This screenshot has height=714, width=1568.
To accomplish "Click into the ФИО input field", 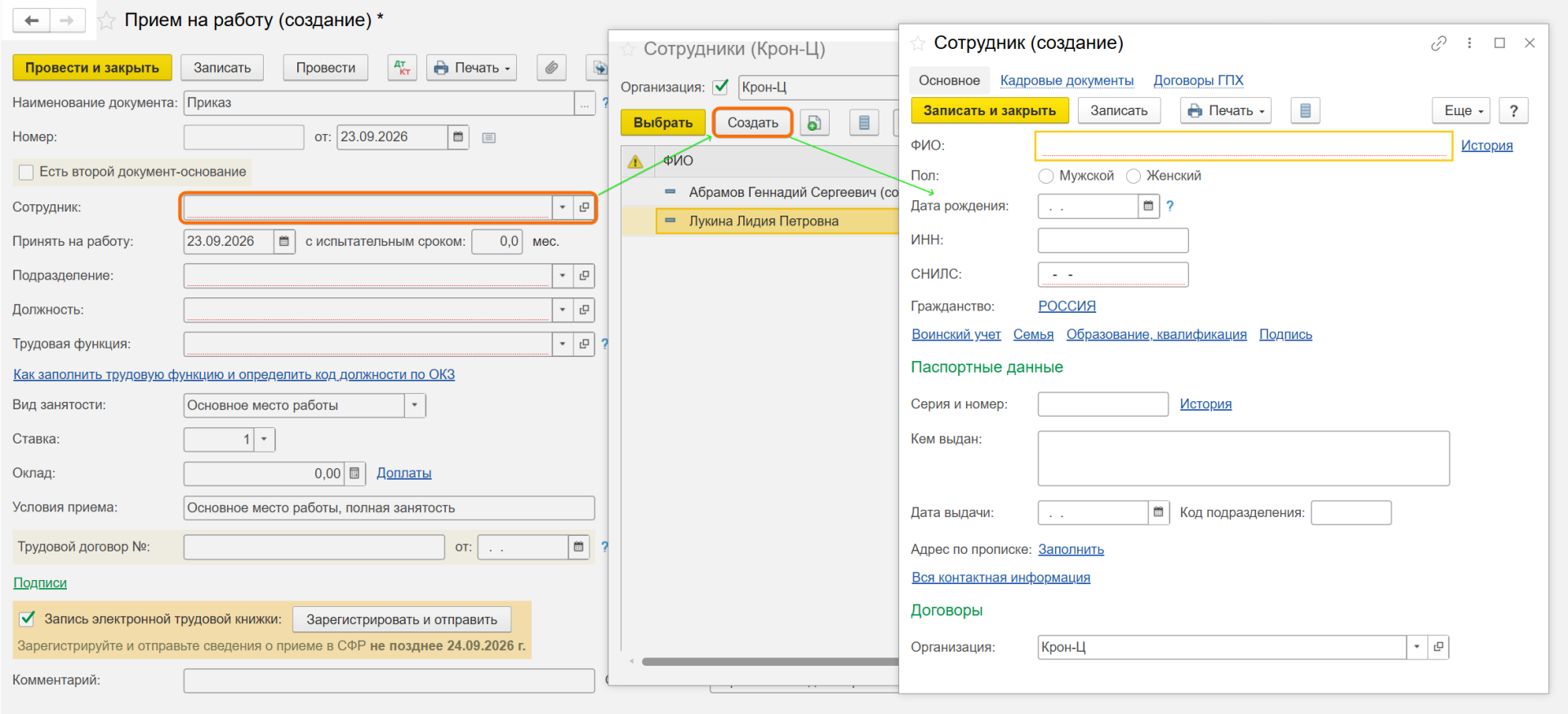I will tap(1244, 146).
